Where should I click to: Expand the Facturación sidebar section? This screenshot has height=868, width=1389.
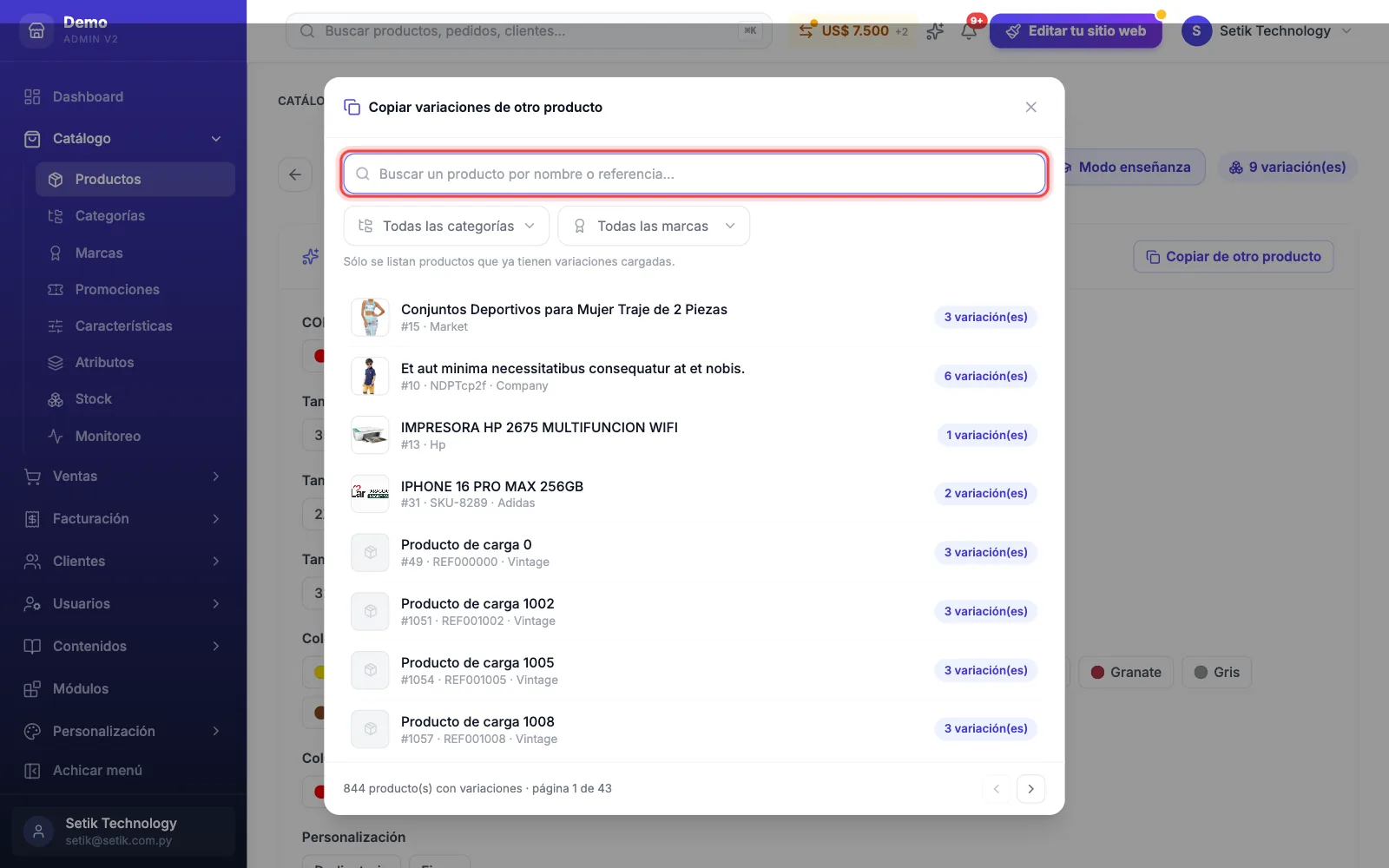pyautogui.click(x=216, y=519)
